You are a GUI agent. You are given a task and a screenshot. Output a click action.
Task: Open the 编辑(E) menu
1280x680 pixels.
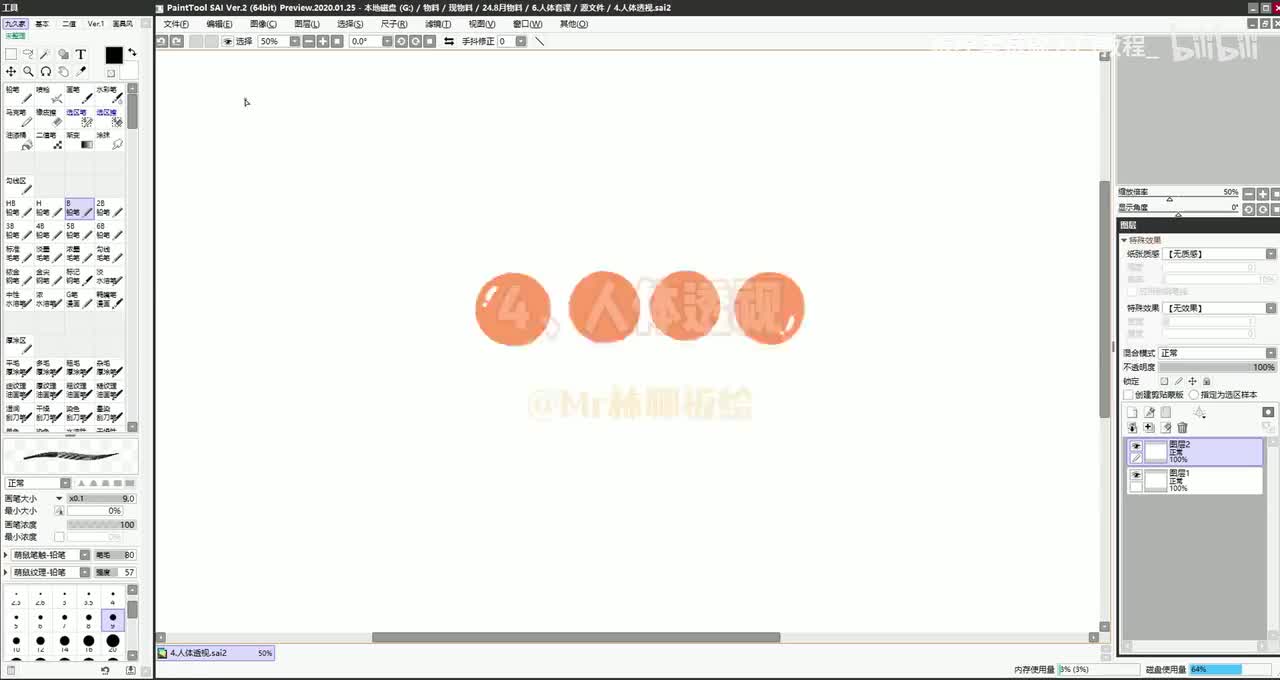click(x=219, y=24)
